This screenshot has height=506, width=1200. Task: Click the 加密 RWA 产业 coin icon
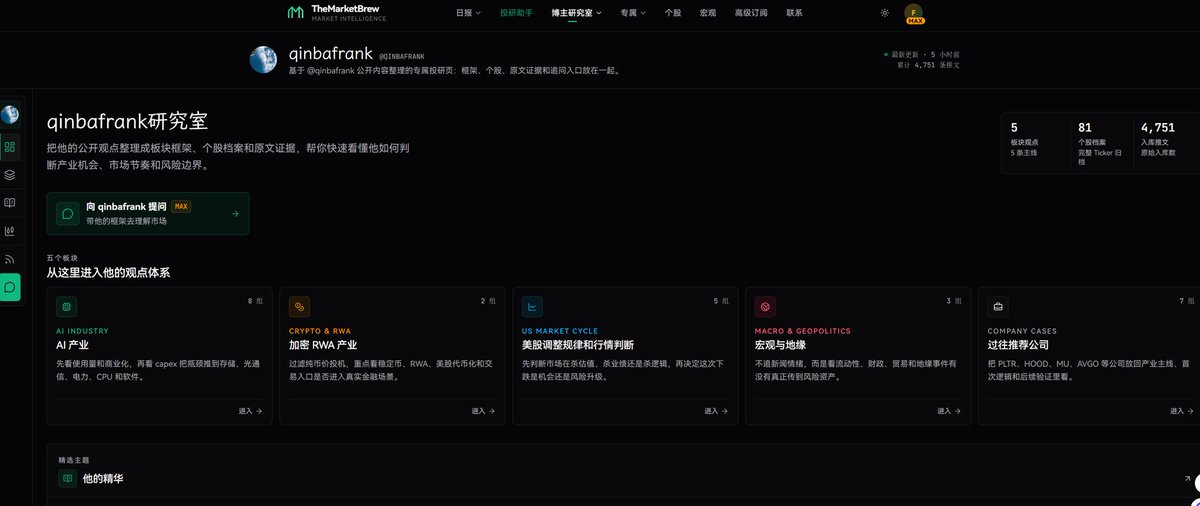299,307
